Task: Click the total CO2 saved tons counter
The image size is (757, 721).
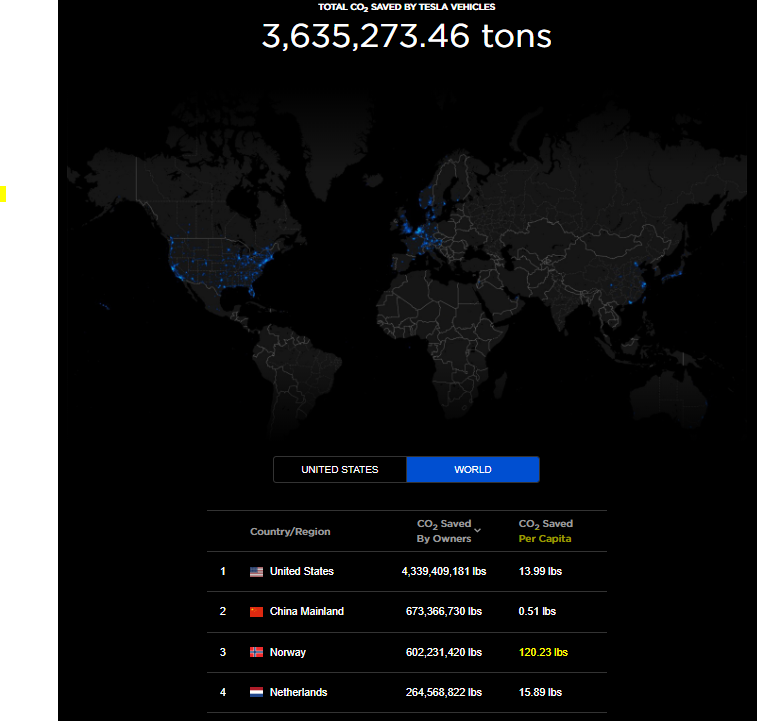Action: 406,36
